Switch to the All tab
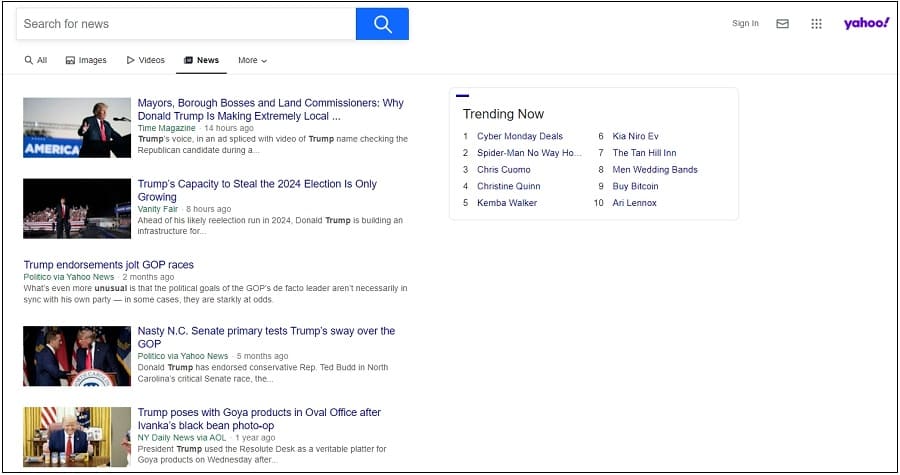Image resolution: width=900 pixels, height=475 pixels. [36, 60]
